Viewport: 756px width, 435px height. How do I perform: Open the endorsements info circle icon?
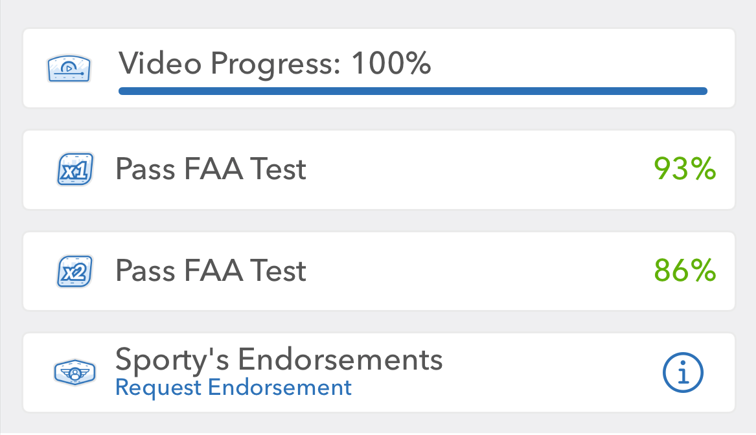pyautogui.click(x=683, y=372)
